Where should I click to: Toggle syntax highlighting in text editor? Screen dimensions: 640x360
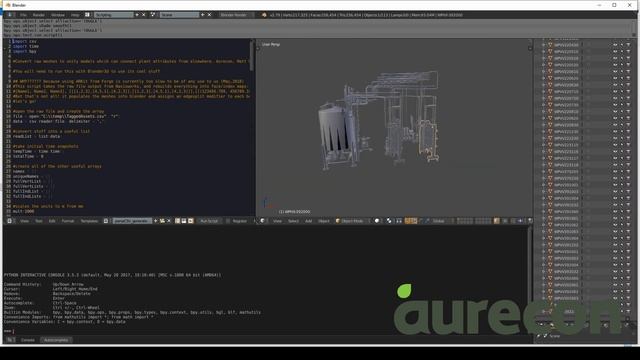coord(191,221)
